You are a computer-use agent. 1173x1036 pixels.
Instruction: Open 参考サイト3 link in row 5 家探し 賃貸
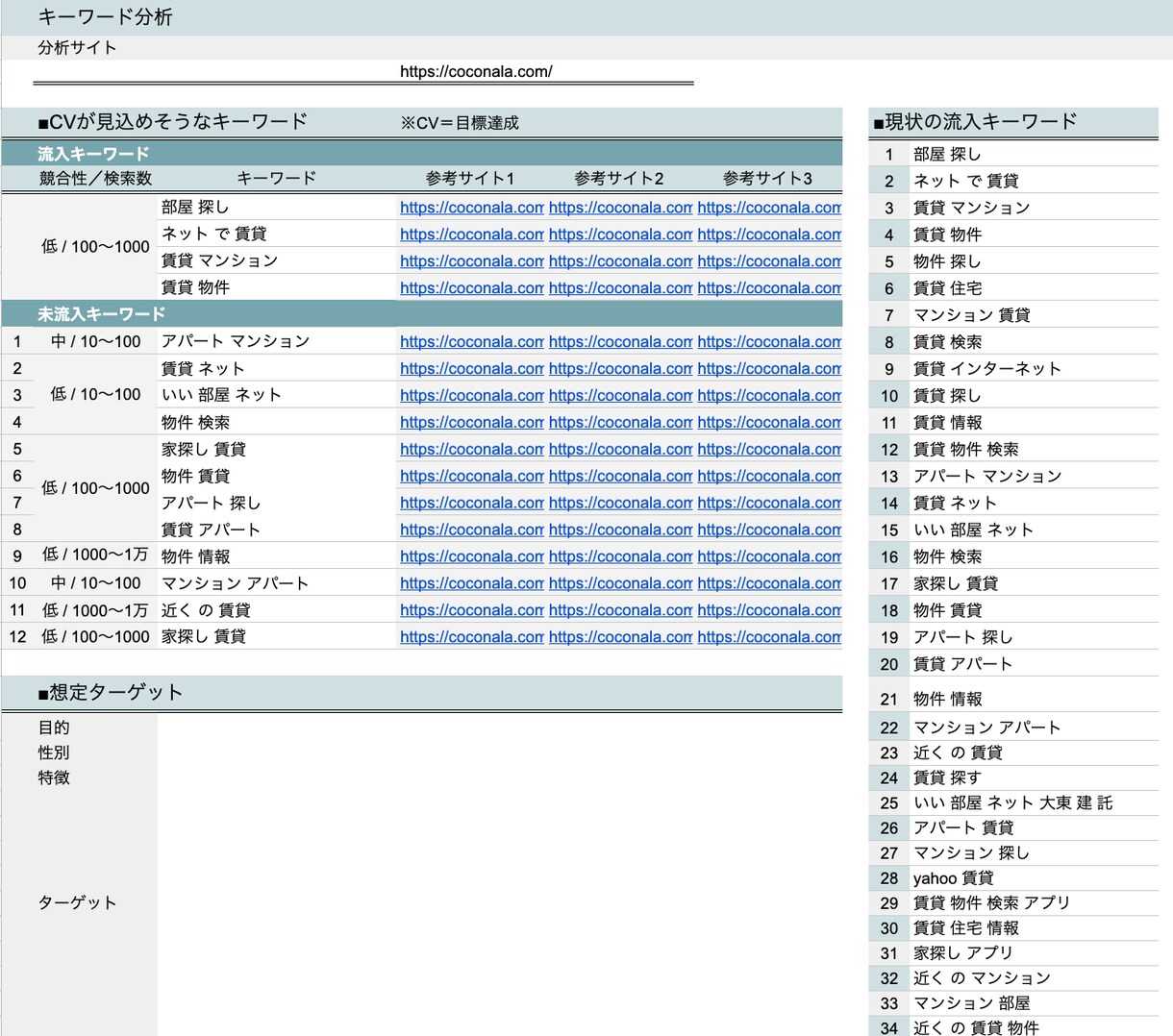tap(769, 449)
